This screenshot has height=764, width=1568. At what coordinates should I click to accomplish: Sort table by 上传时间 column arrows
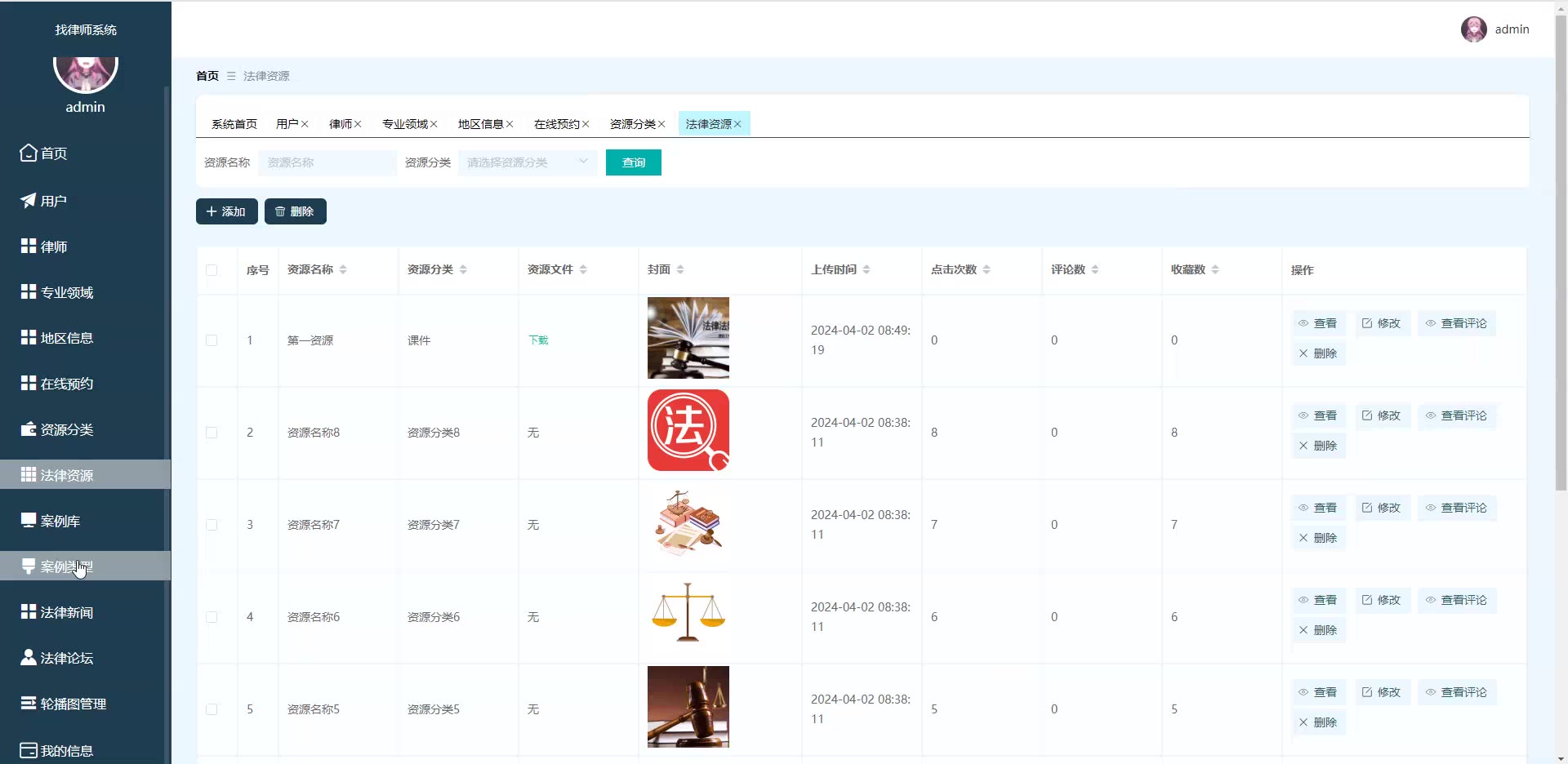click(x=866, y=269)
